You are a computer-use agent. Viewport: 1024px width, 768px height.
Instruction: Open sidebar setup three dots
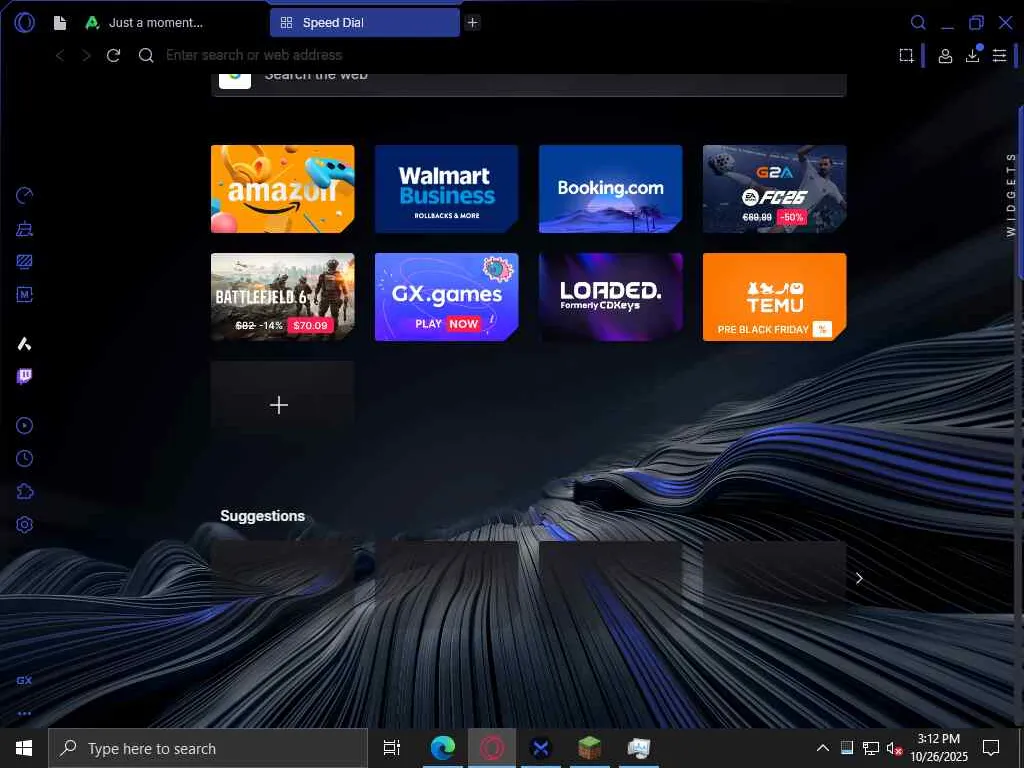click(24, 713)
